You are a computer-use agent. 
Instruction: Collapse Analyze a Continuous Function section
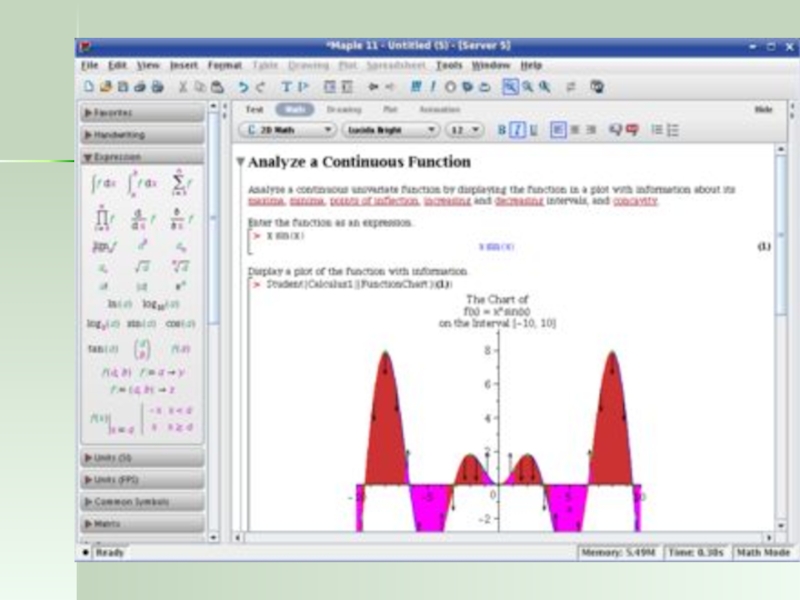point(240,162)
